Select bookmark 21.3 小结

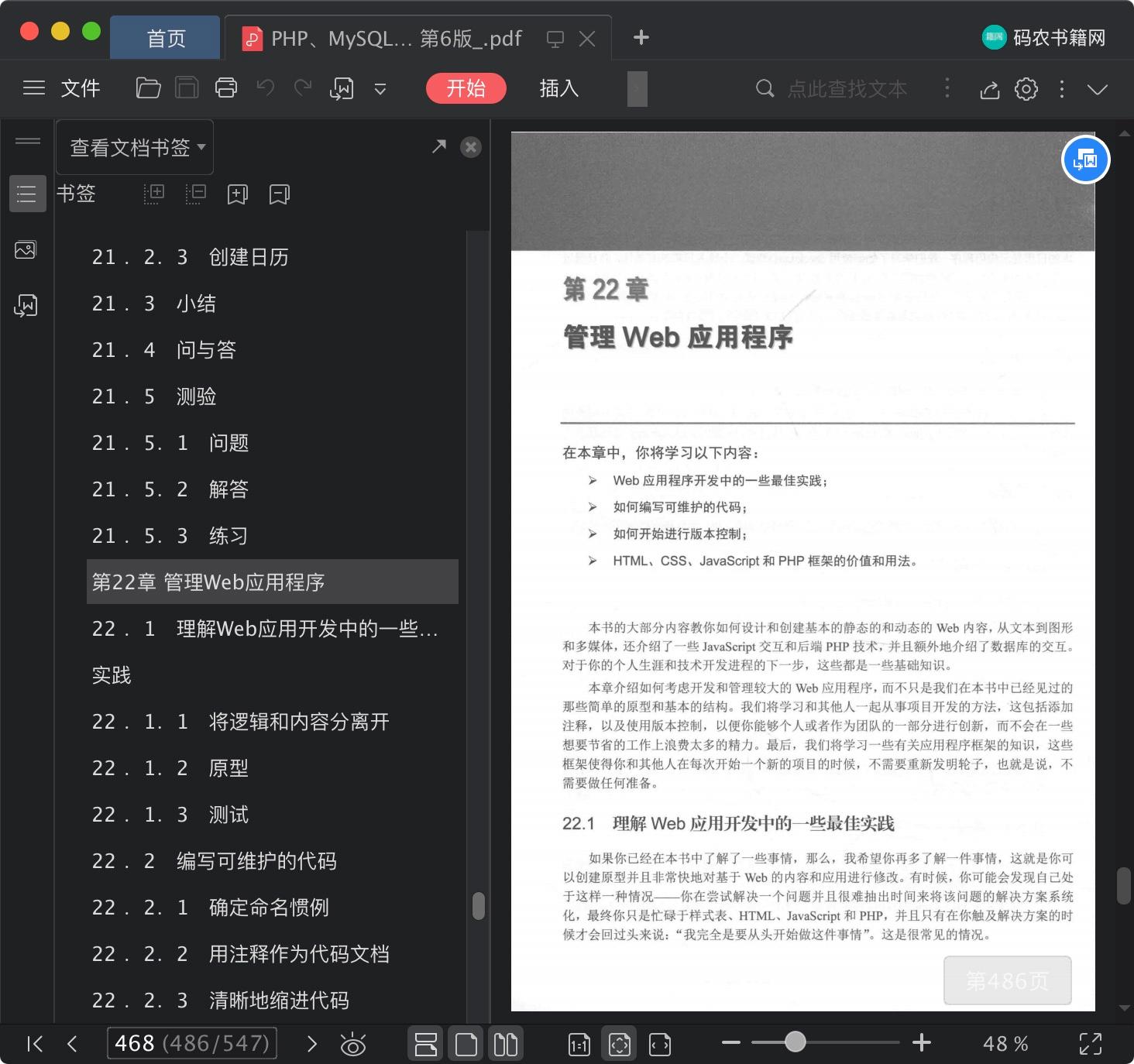point(273,304)
